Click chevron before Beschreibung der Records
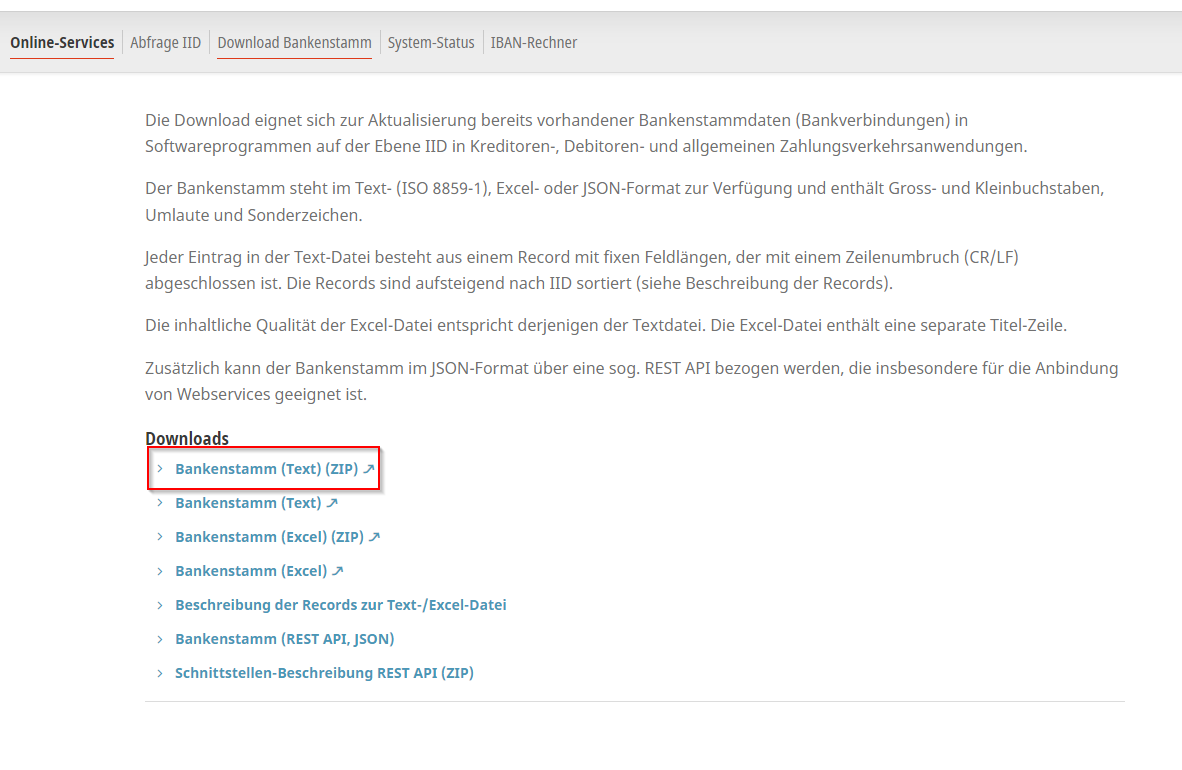This screenshot has width=1182, height=770. [159, 605]
